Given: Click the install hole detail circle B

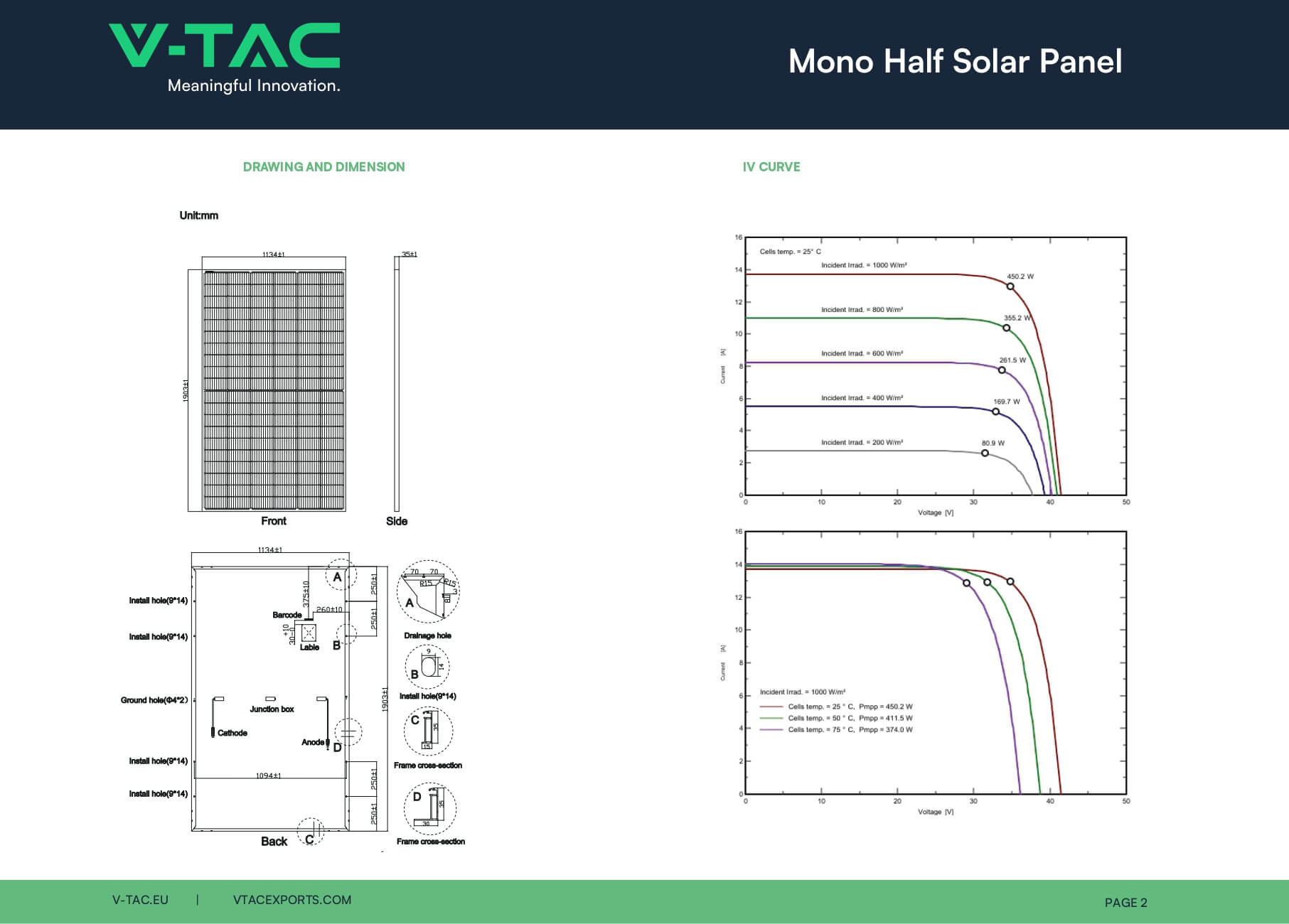Looking at the screenshot, I should (427, 667).
